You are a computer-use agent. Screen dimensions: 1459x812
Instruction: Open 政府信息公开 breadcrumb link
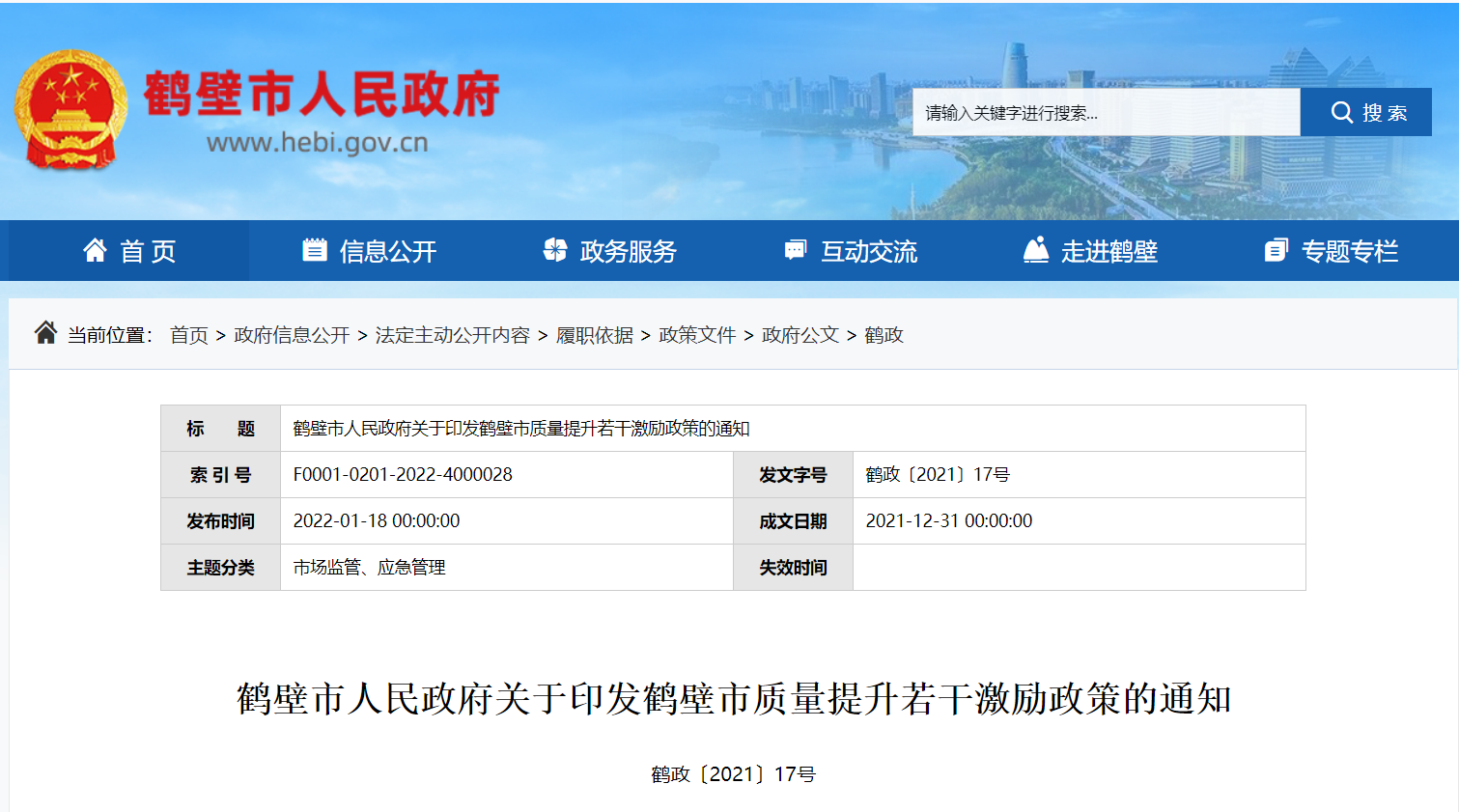point(292,335)
